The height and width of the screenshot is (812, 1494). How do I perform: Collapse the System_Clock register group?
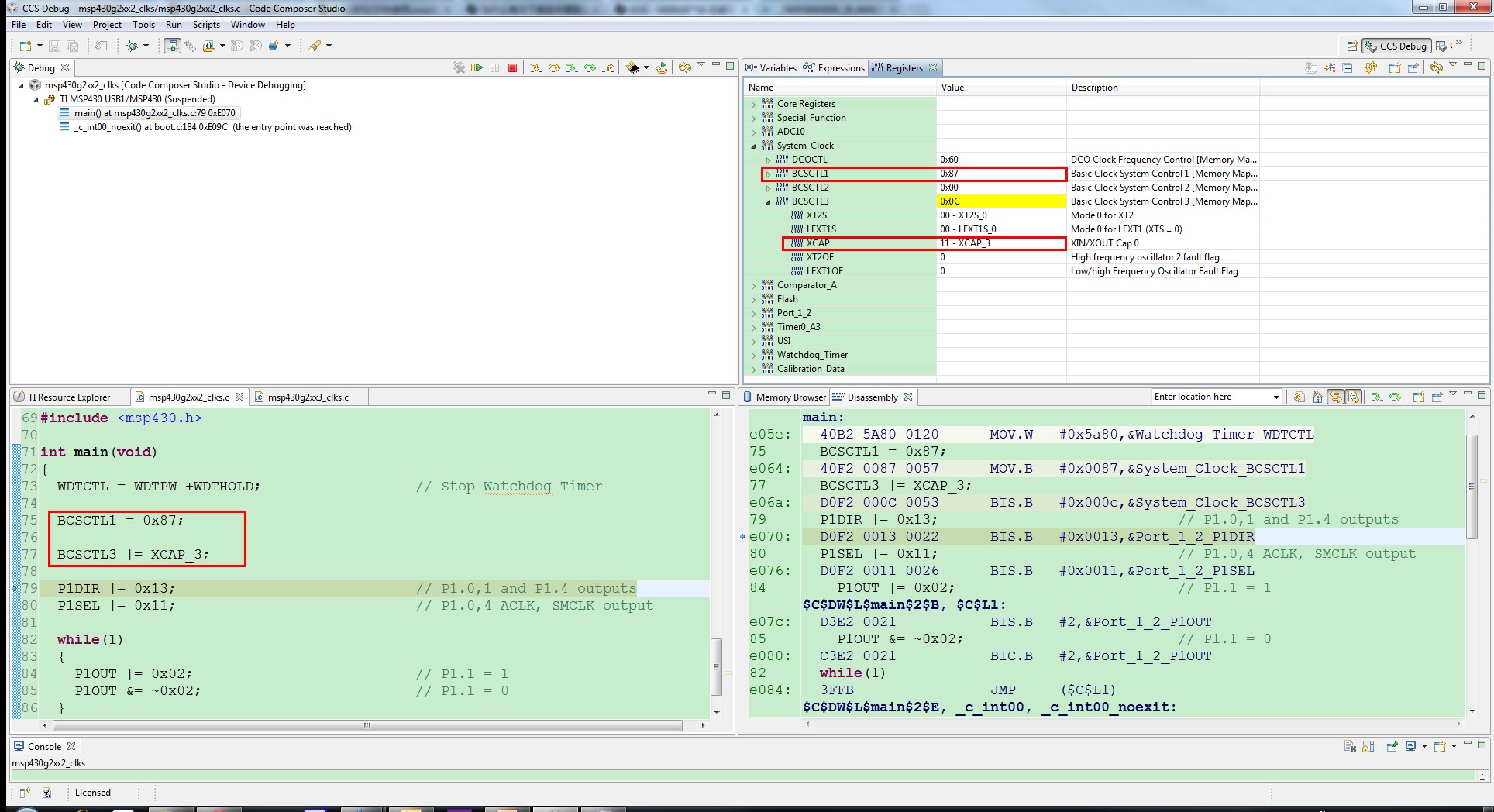click(x=753, y=146)
